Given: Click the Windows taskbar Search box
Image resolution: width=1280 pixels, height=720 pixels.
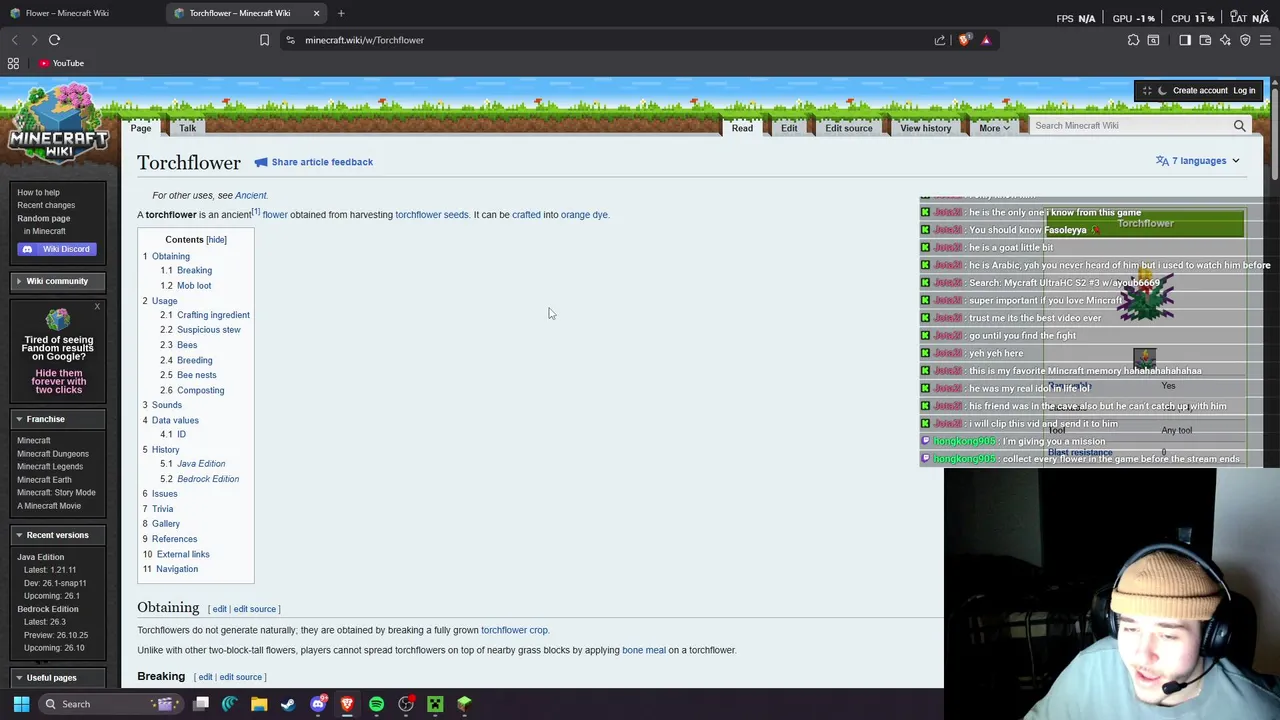Looking at the screenshot, I should [x=110, y=704].
